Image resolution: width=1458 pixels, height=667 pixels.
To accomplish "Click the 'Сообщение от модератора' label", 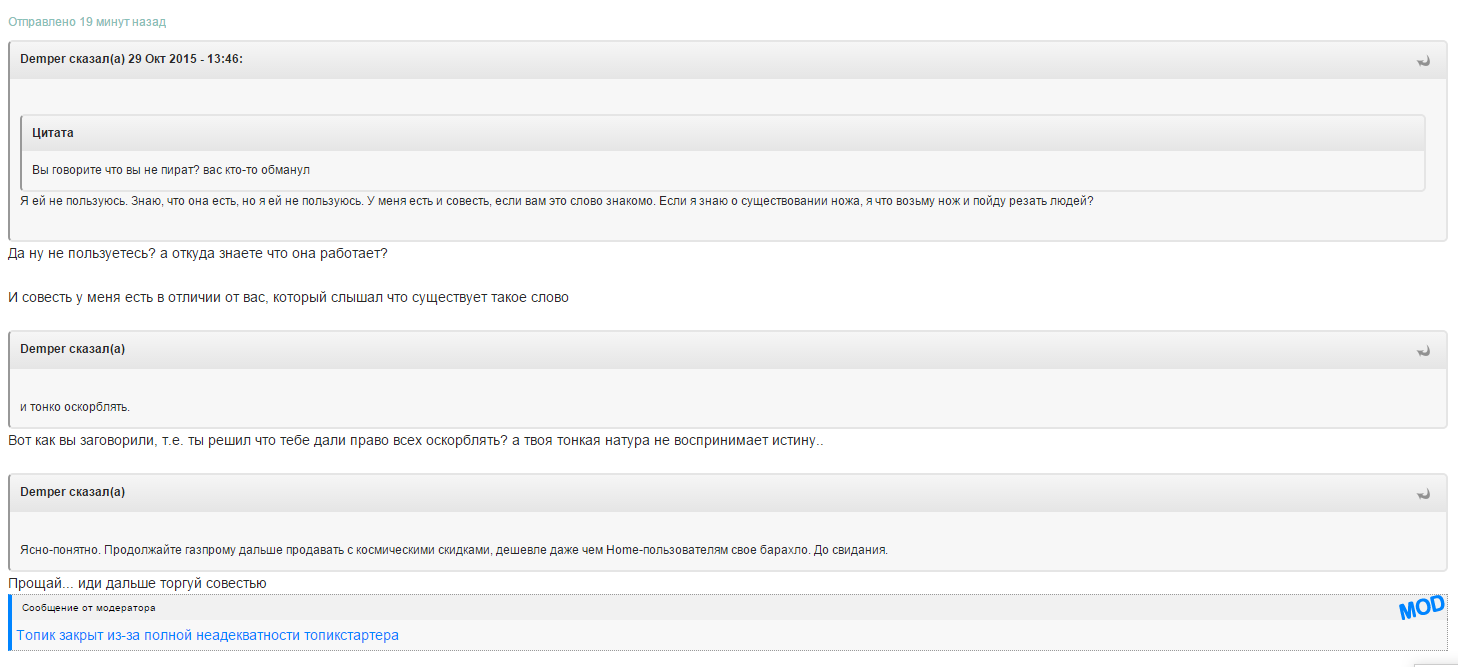I will (89, 607).
